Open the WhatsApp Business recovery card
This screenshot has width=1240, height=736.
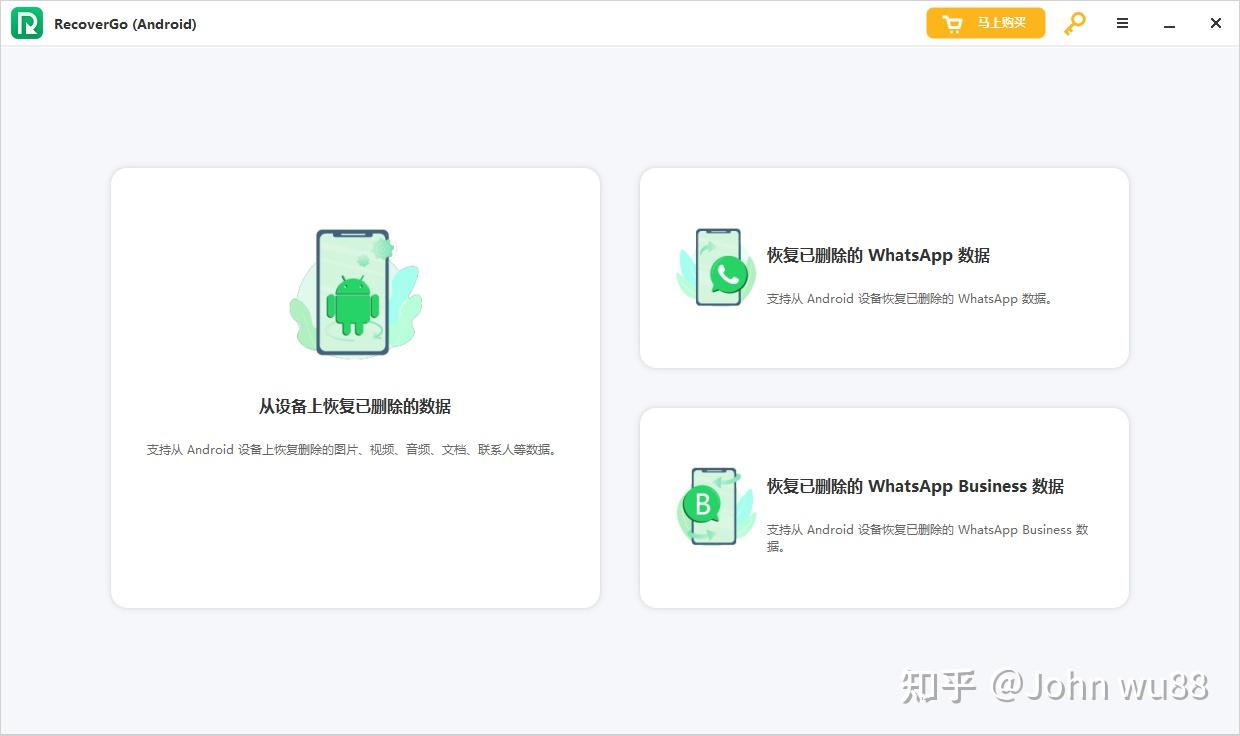pyautogui.click(x=884, y=507)
